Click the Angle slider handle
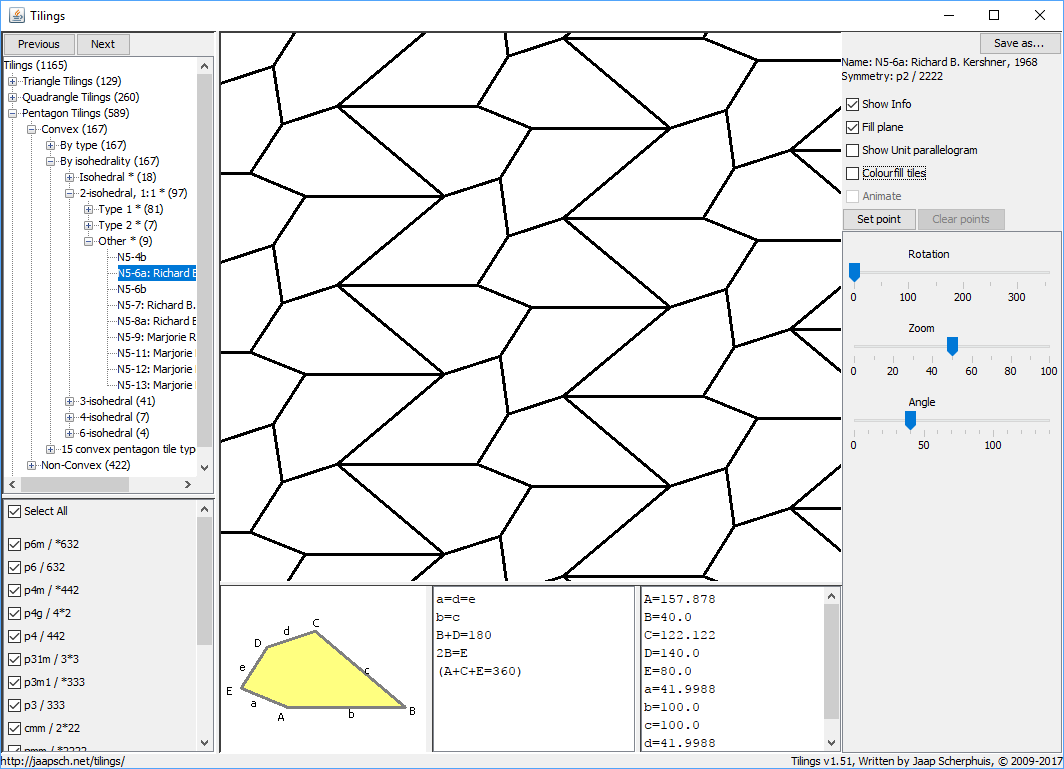This screenshot has height=769, width=1064. click(x=911, y=420)
